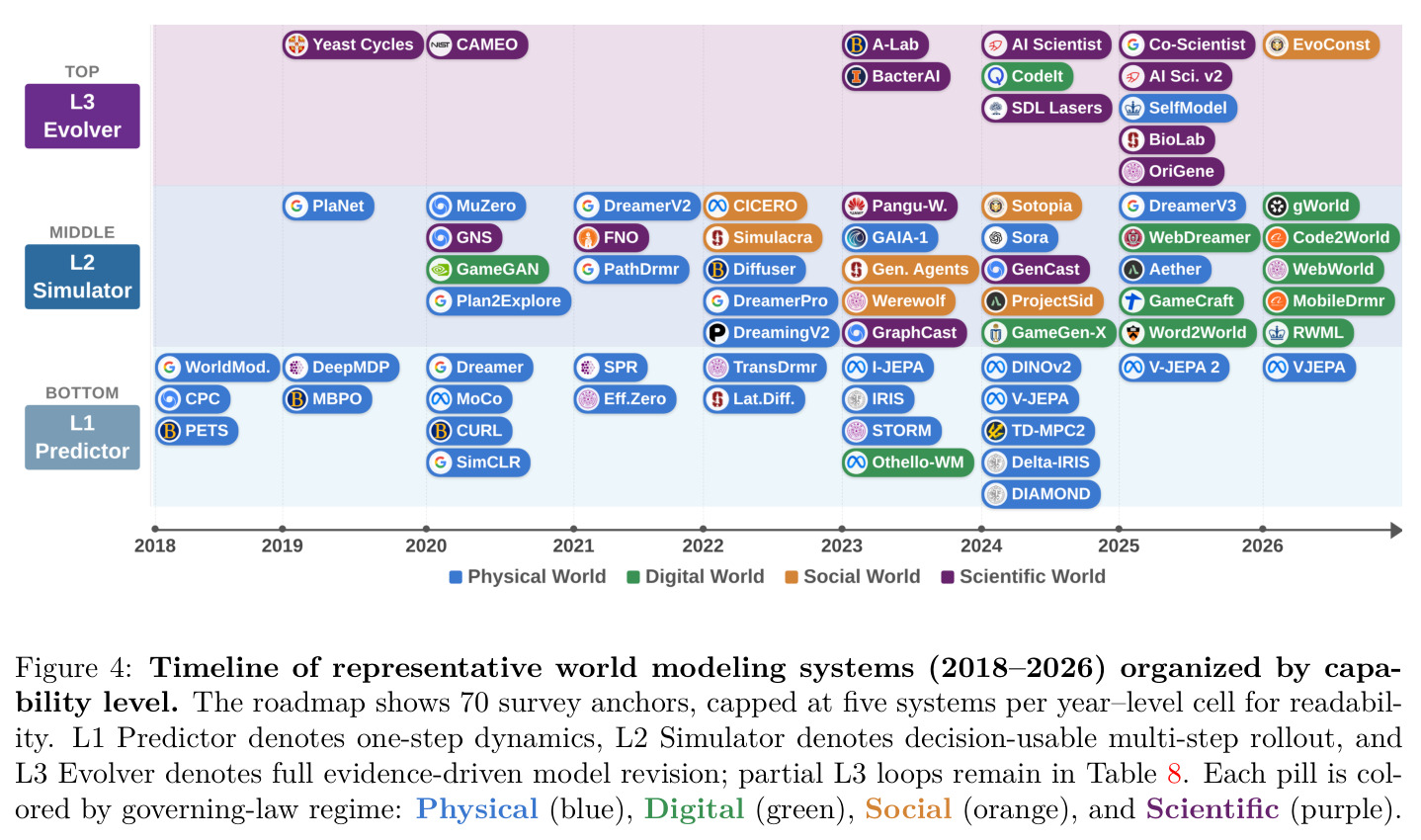1421x840 pixels.
Task: Click the A-Lab pill's Berkeley logo
Action: pos(857,44)
